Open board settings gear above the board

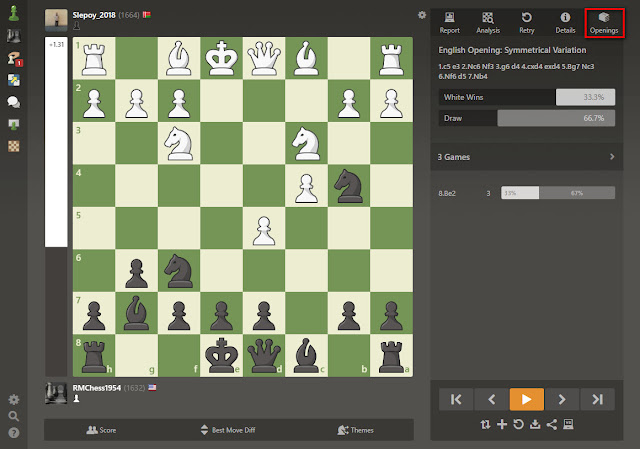point(422,15)
